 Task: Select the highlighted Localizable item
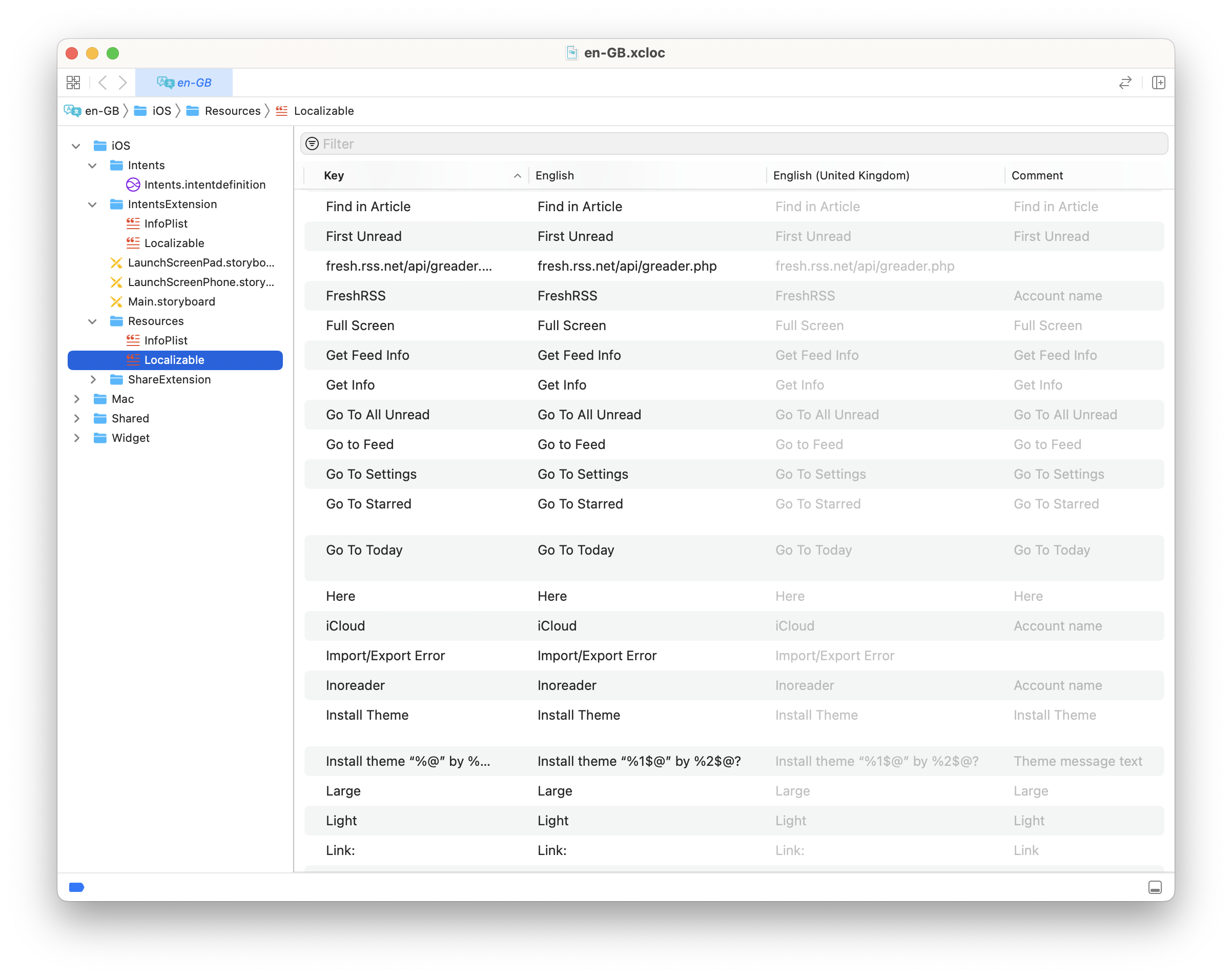coord(175,360)
